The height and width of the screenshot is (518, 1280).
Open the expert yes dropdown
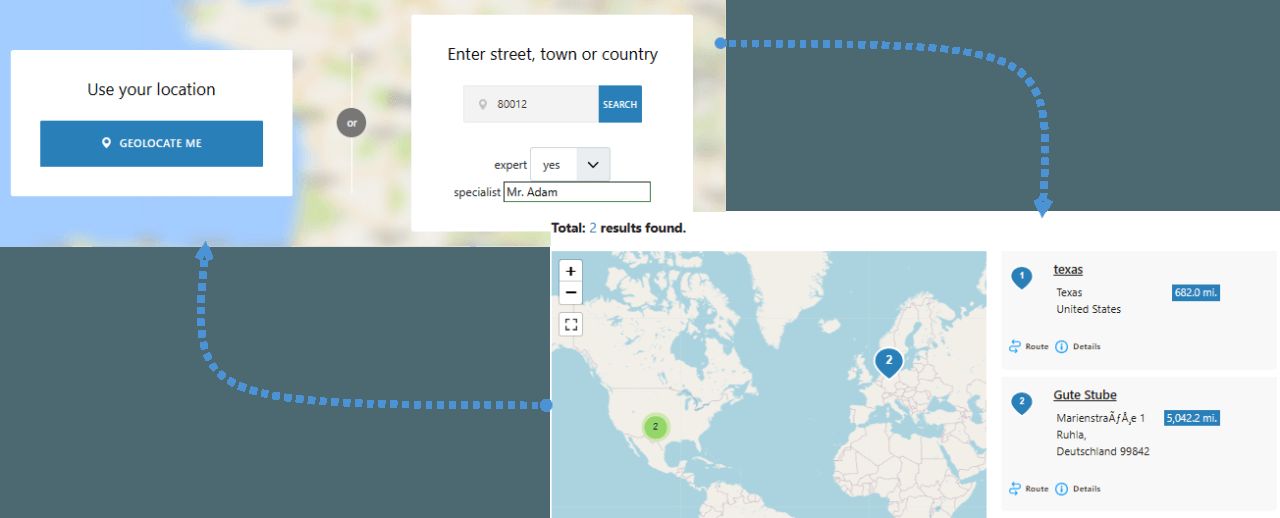click(570, 165)
